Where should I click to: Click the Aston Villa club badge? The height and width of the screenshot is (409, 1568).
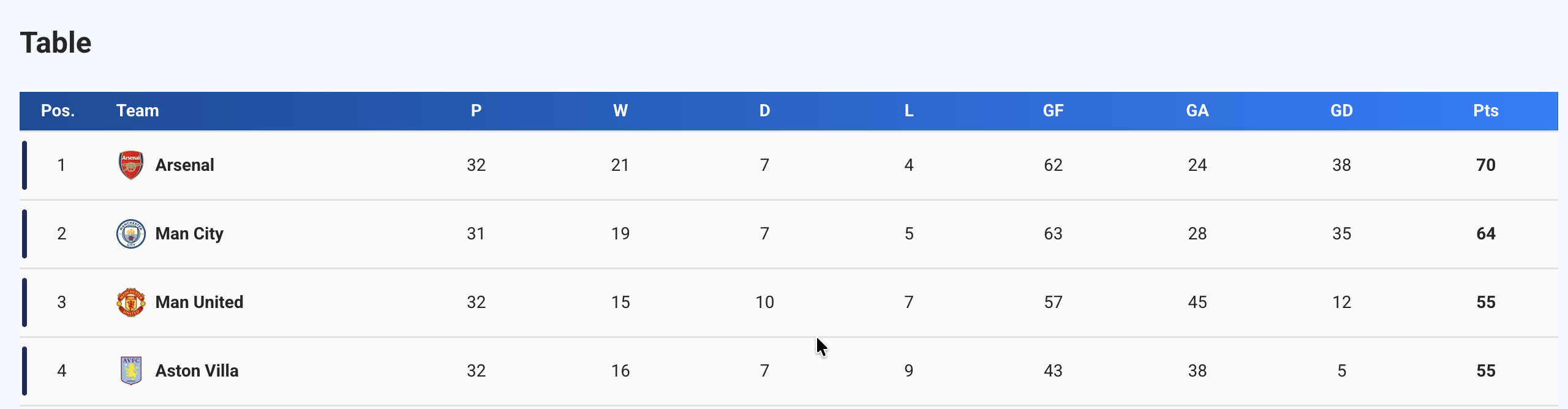[x=130, y=371]
